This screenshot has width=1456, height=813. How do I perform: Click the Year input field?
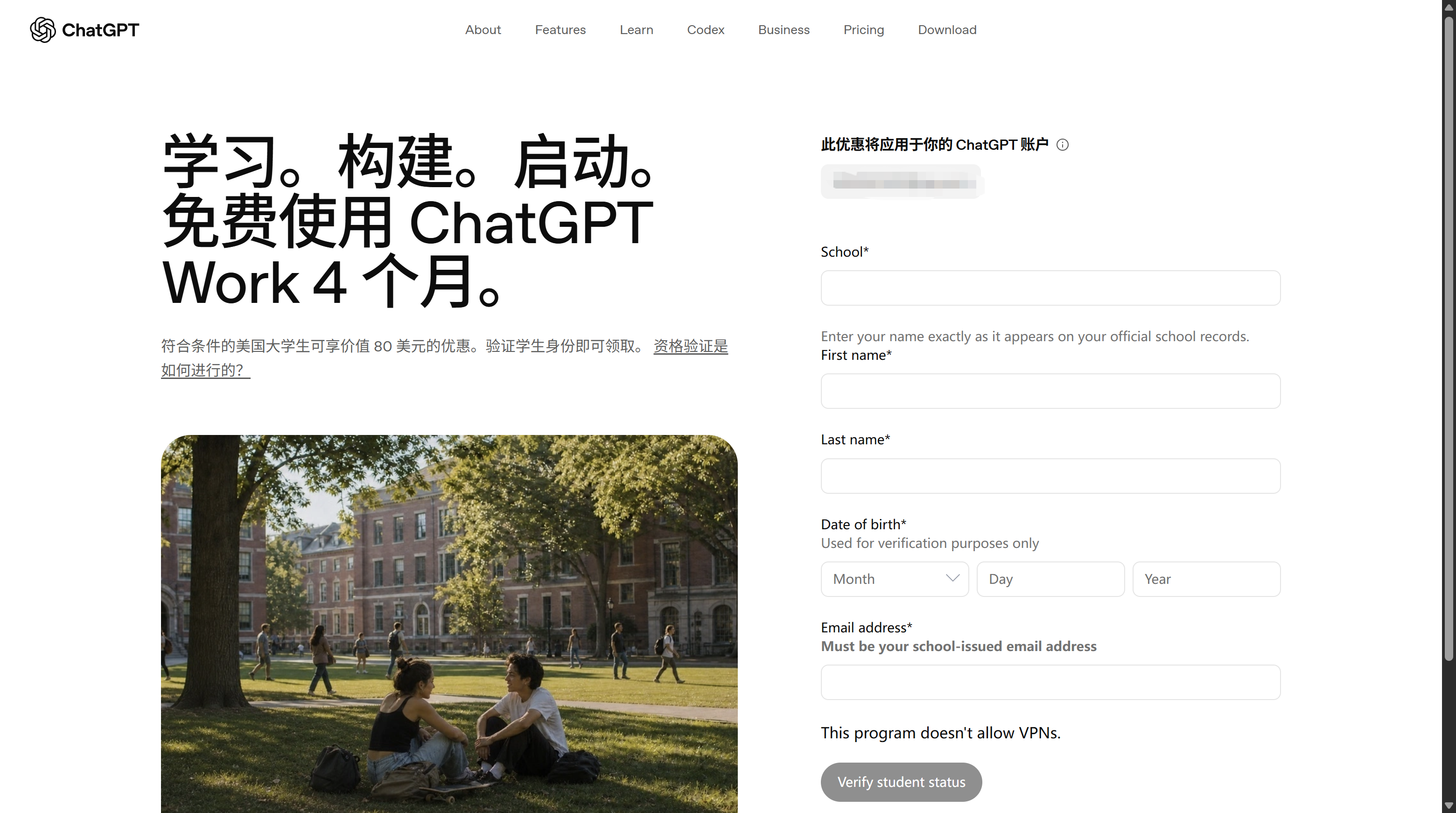tap(1206, 579)
